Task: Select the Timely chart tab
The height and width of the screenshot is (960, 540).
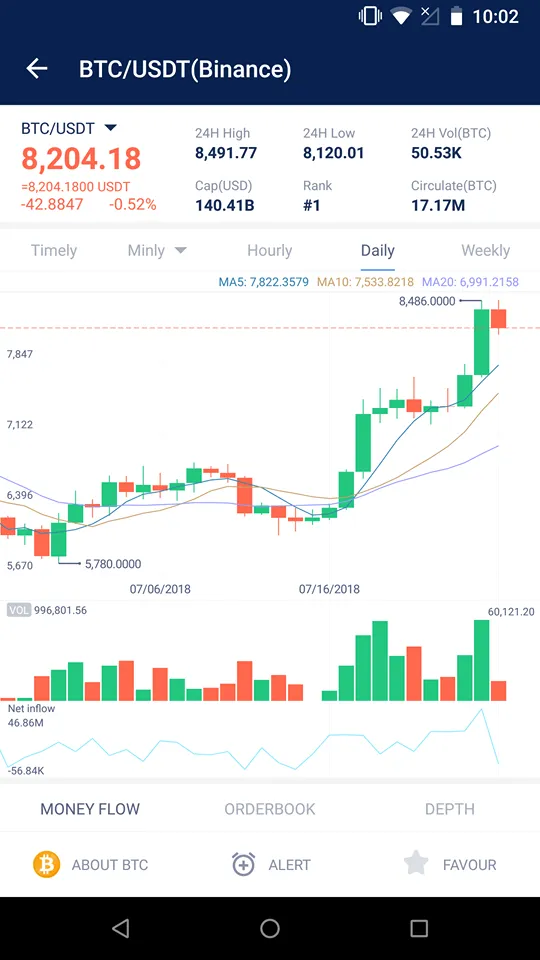Action: coord(54,250)
